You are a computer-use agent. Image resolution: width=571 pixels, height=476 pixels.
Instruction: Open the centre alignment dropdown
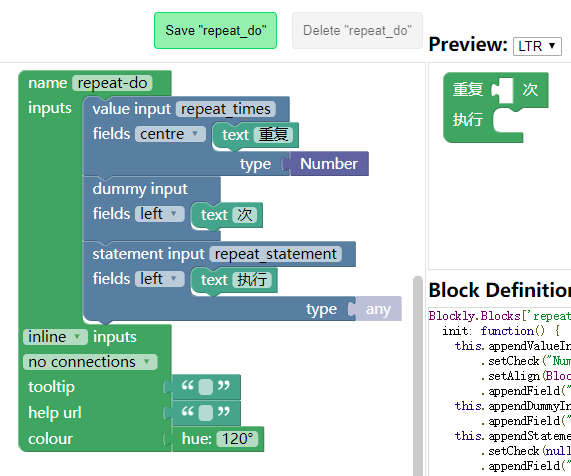click(x=170, y=134)
